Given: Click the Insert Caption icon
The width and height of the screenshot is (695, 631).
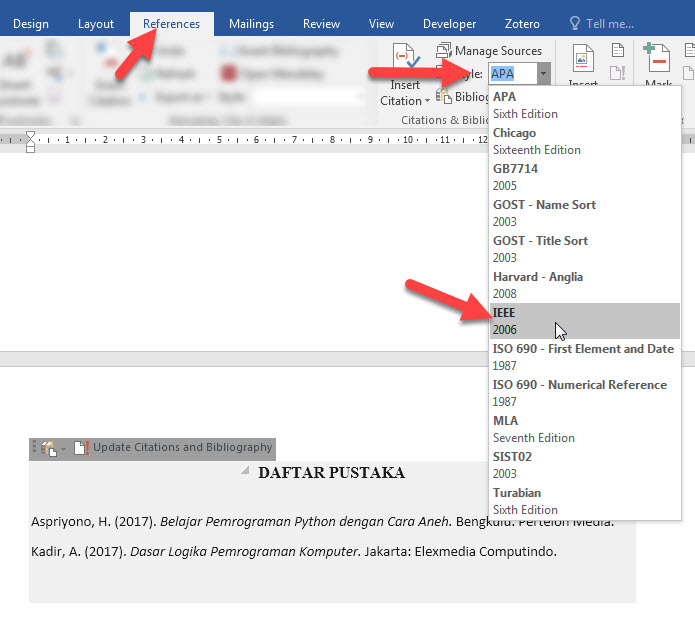Looking at the screenshot, I should (x=583, y=58).
